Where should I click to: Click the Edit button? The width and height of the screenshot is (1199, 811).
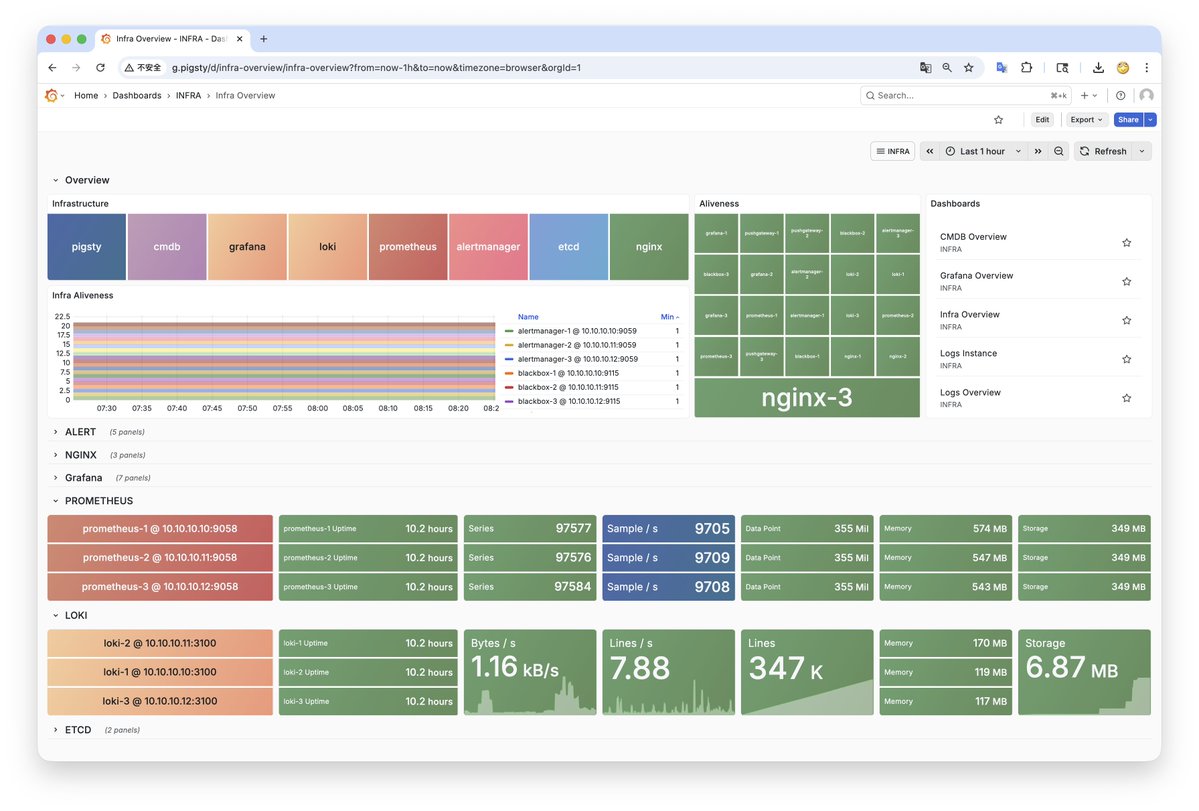[1041, 120]
